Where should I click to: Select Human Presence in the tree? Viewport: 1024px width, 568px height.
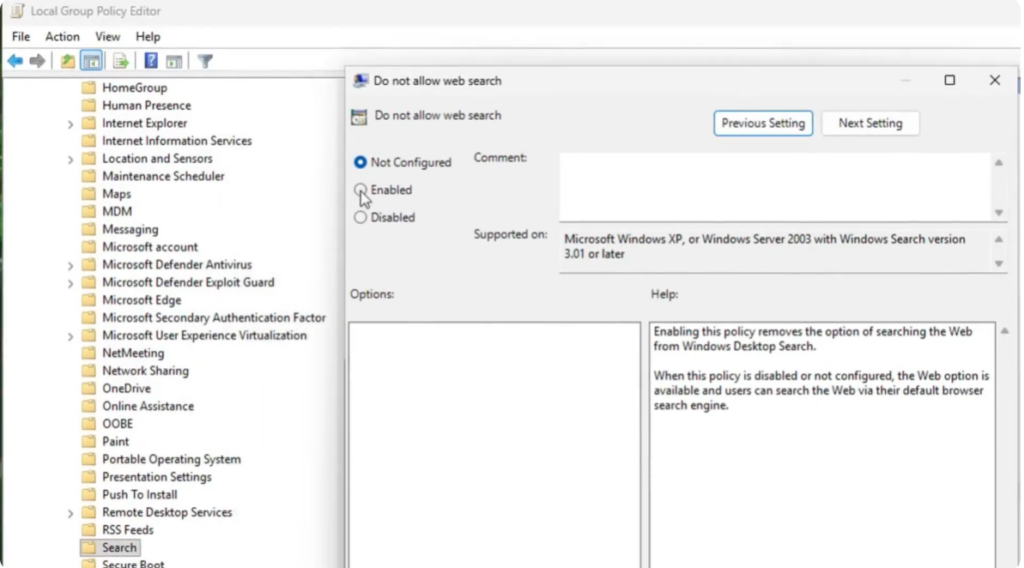coord(146,105)
